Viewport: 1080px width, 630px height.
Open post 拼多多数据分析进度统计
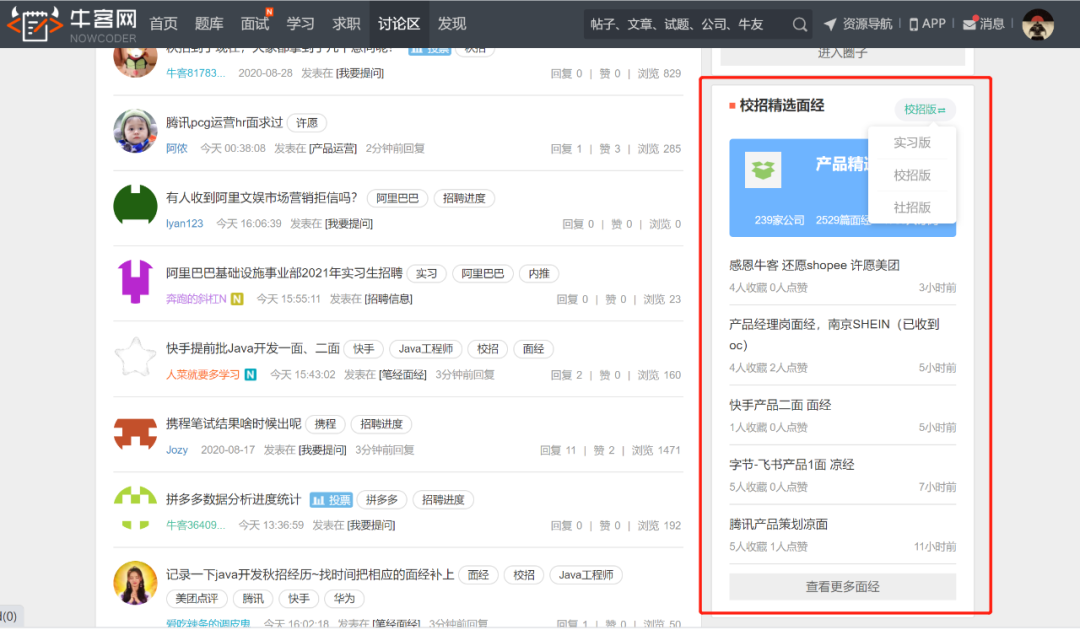(x=233, y=499)
